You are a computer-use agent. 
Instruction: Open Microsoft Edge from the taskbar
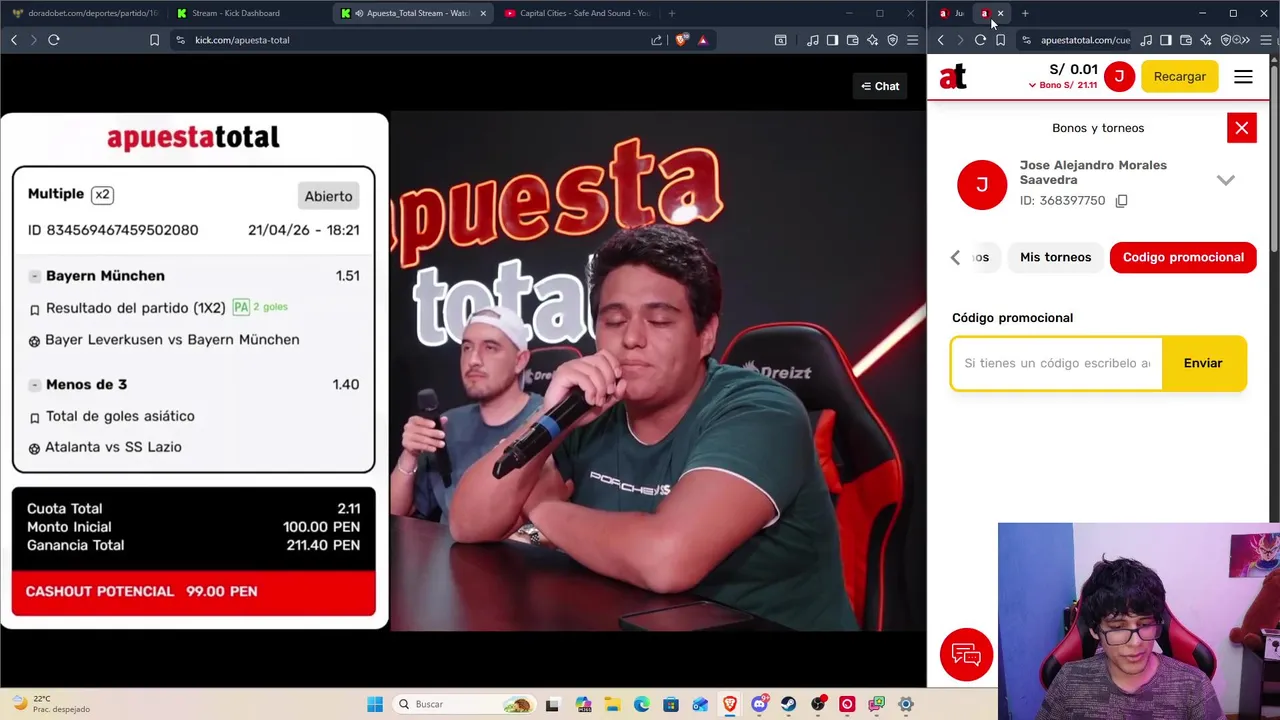click(641, 704)
